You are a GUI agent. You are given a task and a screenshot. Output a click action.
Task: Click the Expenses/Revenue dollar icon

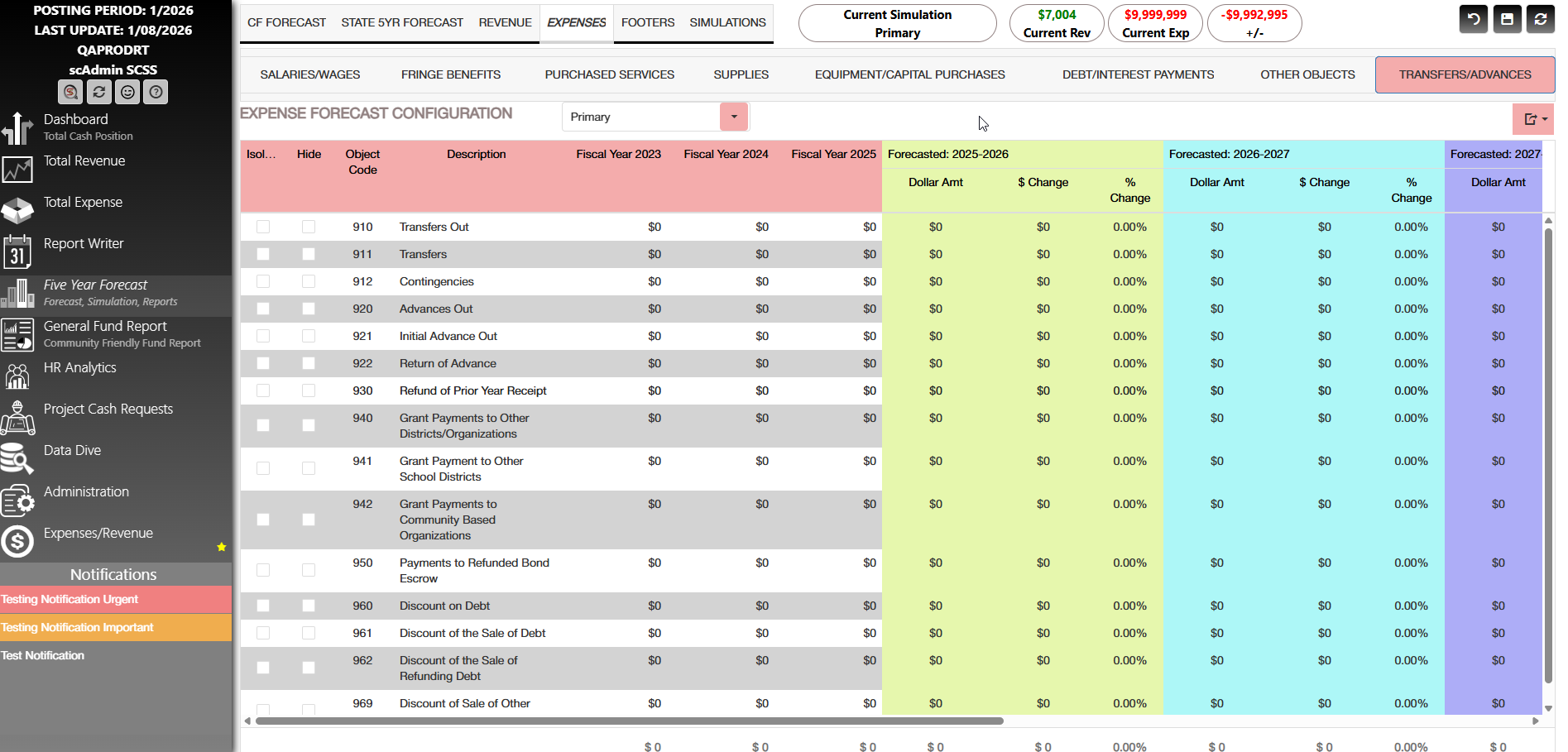[17, 542]
